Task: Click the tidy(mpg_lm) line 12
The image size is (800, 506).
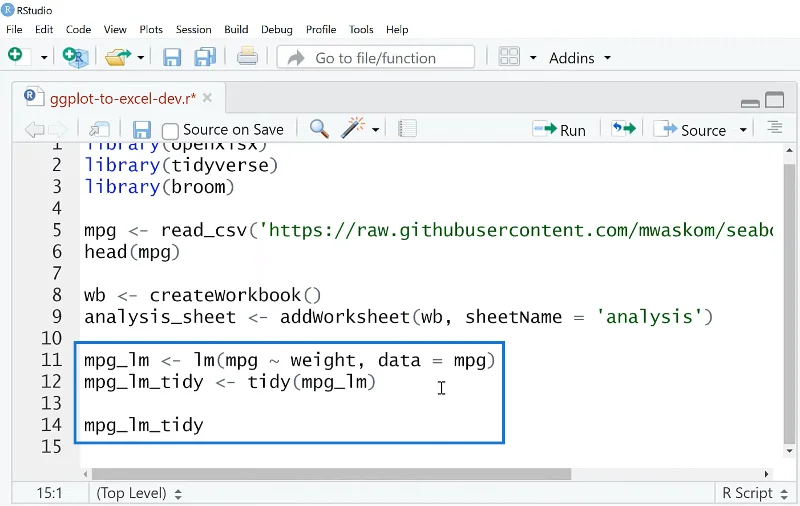Action: coord(230,382)
